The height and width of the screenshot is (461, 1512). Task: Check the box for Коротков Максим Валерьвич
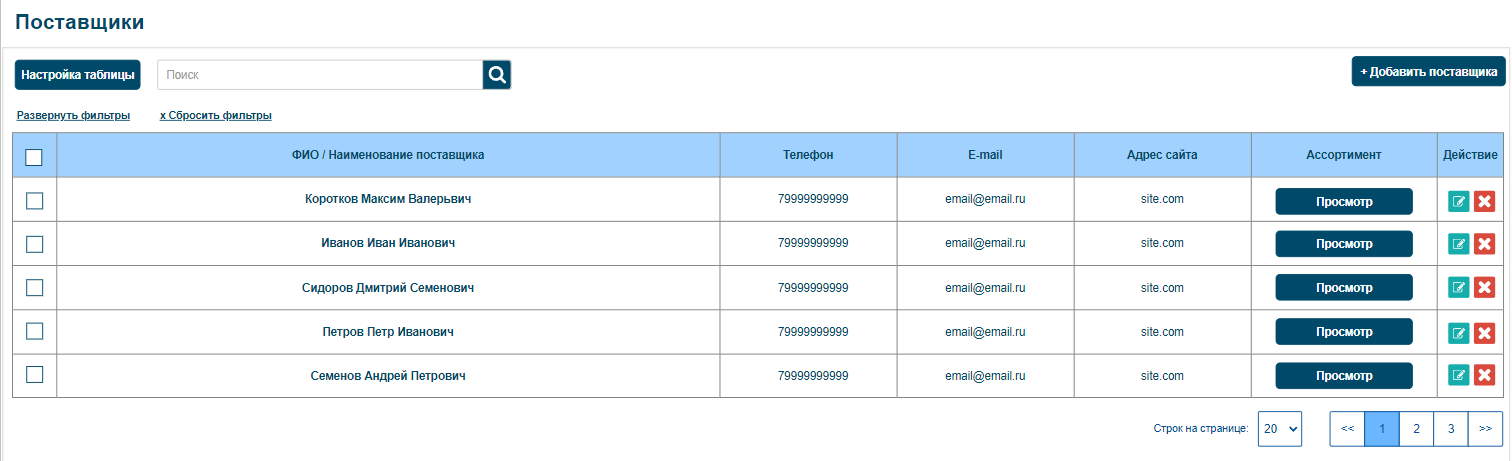click(x=34, y=200)
